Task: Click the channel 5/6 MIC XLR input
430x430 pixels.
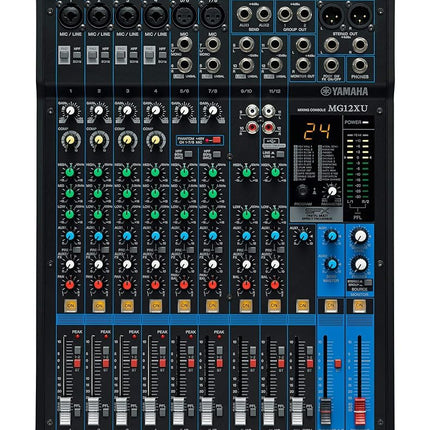Action: (184, 16)
